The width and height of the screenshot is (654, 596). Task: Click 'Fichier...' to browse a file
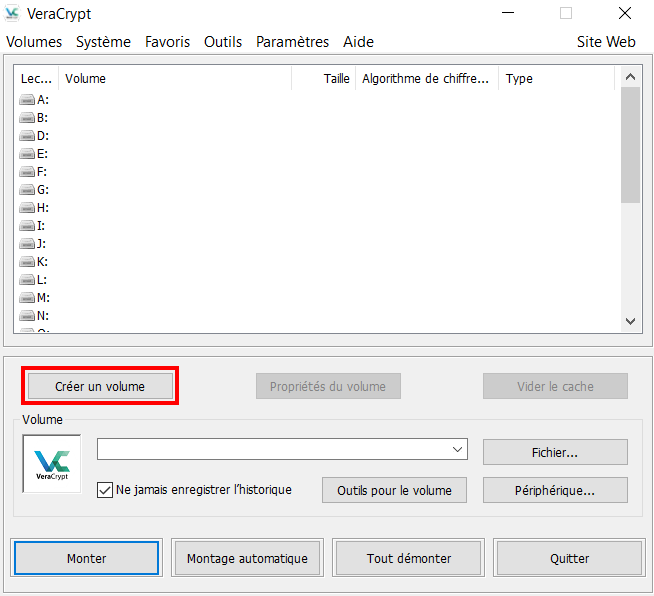click(x=555, y=452)
